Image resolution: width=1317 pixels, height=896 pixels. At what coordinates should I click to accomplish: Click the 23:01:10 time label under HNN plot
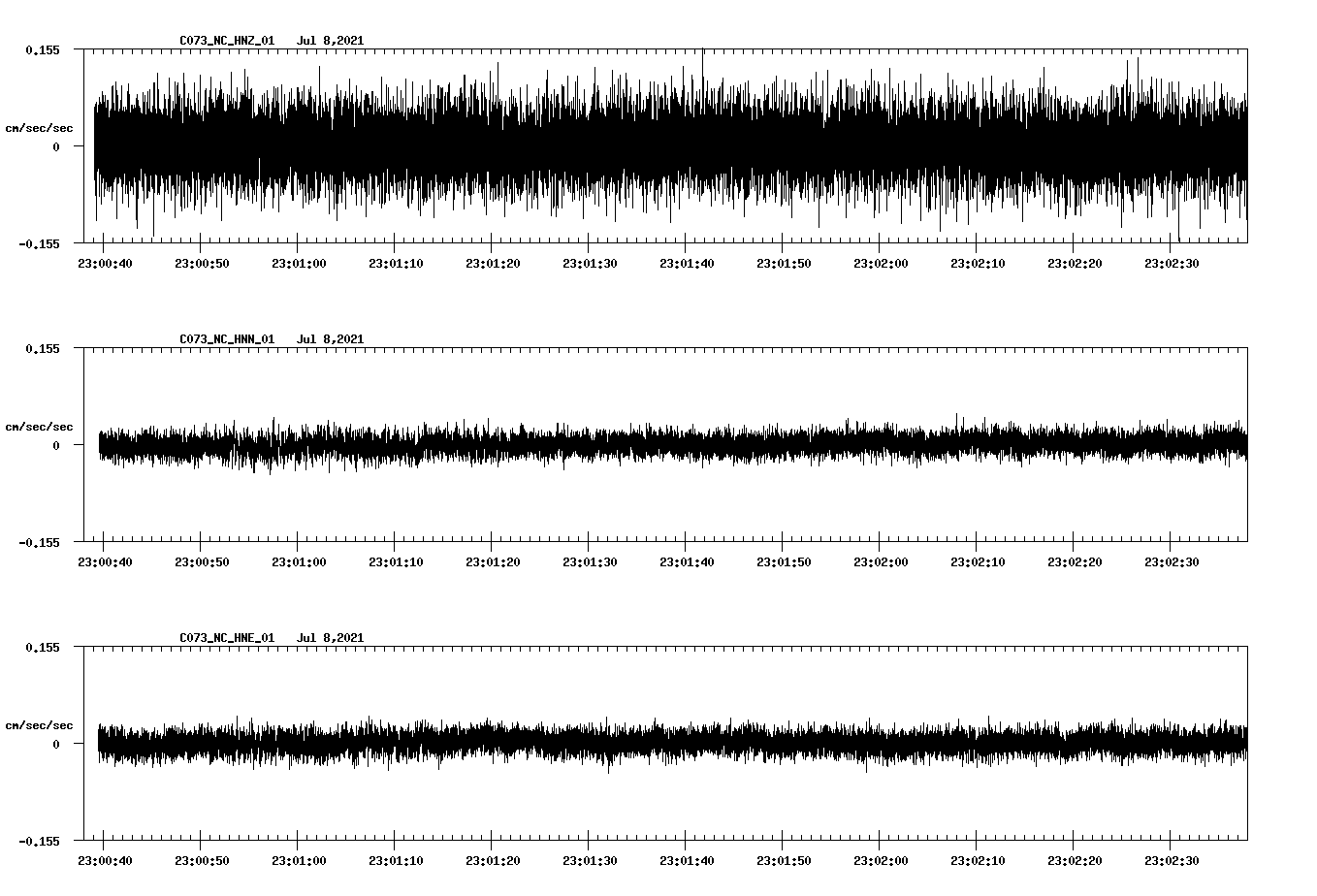coord(396,562)
